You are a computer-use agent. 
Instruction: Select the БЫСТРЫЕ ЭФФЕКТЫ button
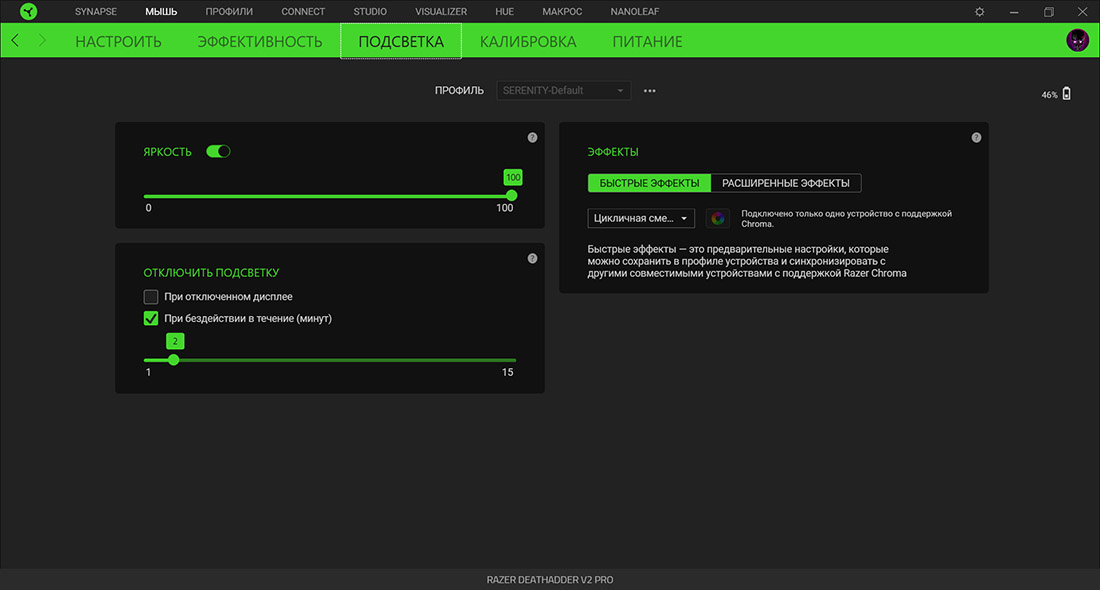tap(650, 183)
